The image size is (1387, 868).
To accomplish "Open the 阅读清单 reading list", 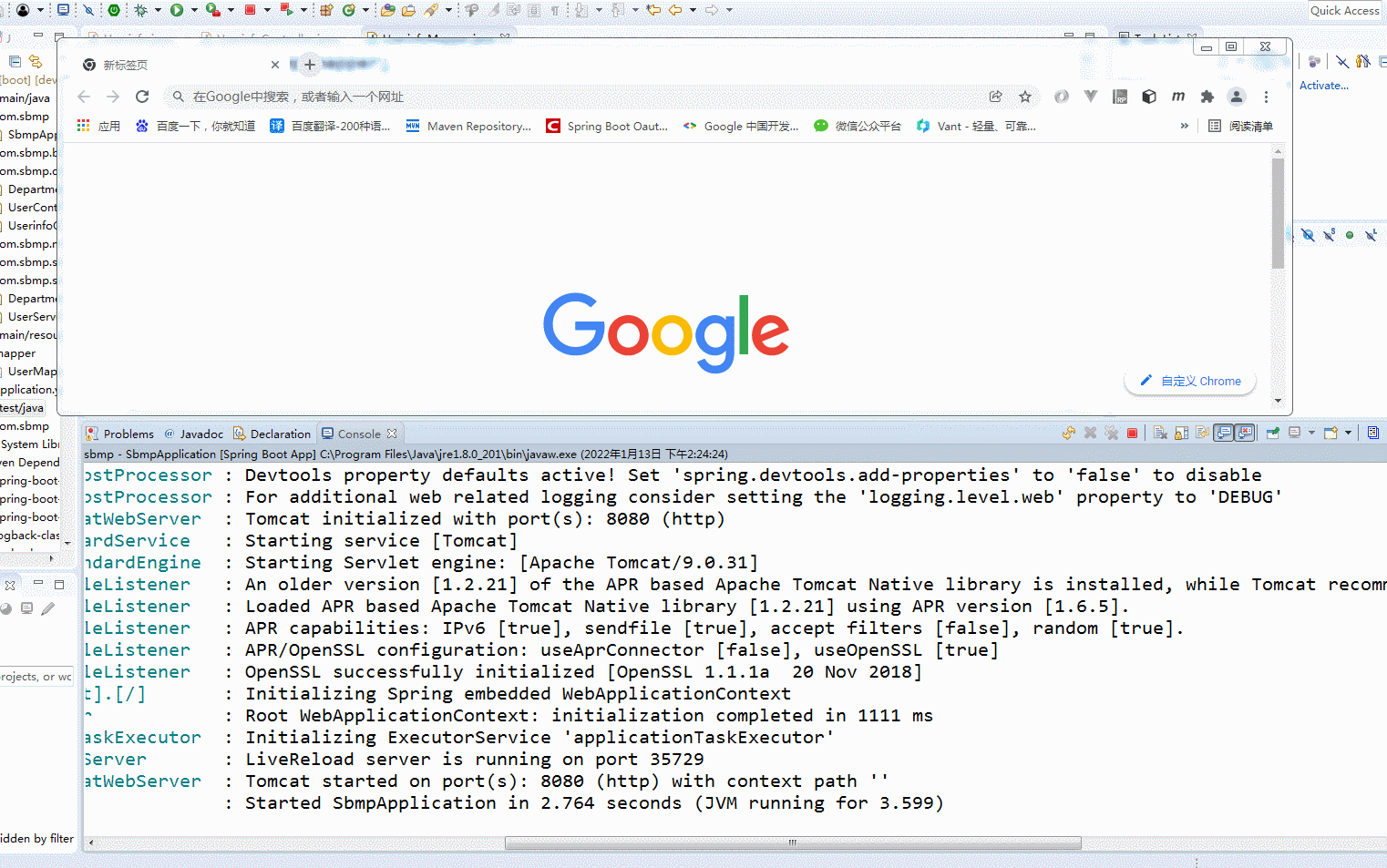I will click(1240, 126).
